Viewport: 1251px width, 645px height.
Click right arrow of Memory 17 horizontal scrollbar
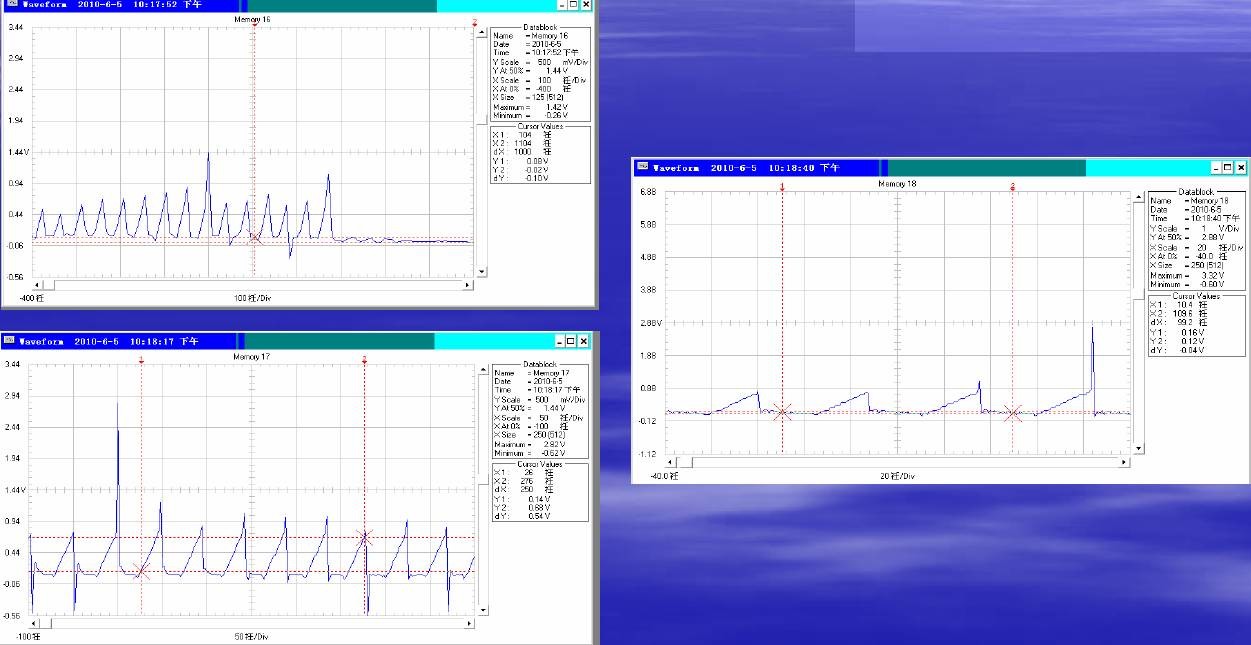[x=469, y=623]
